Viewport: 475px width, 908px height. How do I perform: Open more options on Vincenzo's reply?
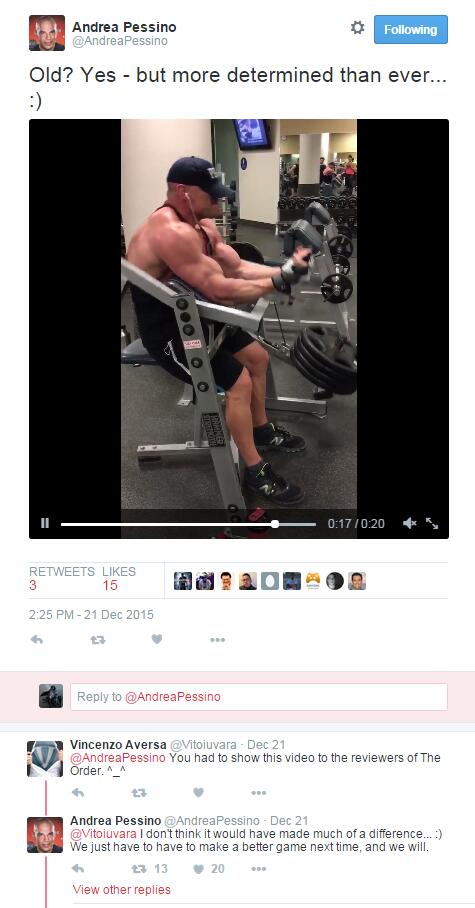tap(258, 793)
